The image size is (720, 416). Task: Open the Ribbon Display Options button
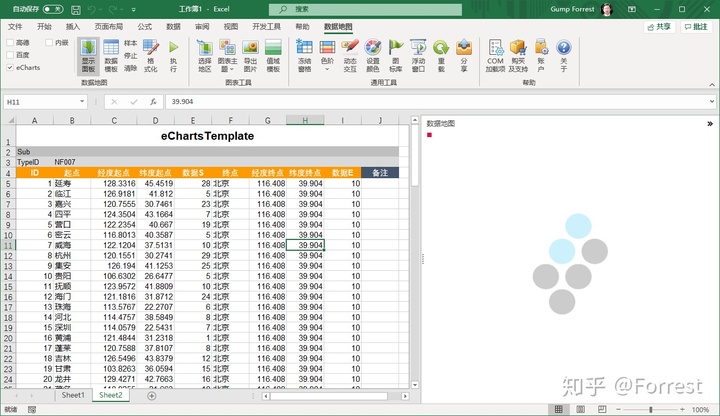pyautogui.click(x=632, y=9)
